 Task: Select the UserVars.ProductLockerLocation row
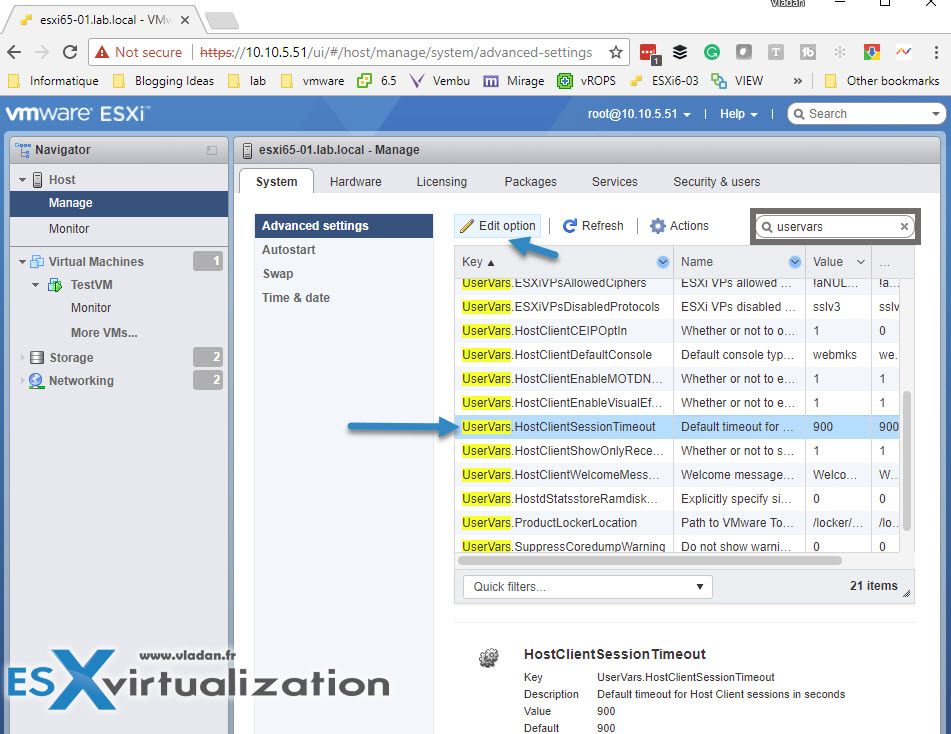pos(677,522)
